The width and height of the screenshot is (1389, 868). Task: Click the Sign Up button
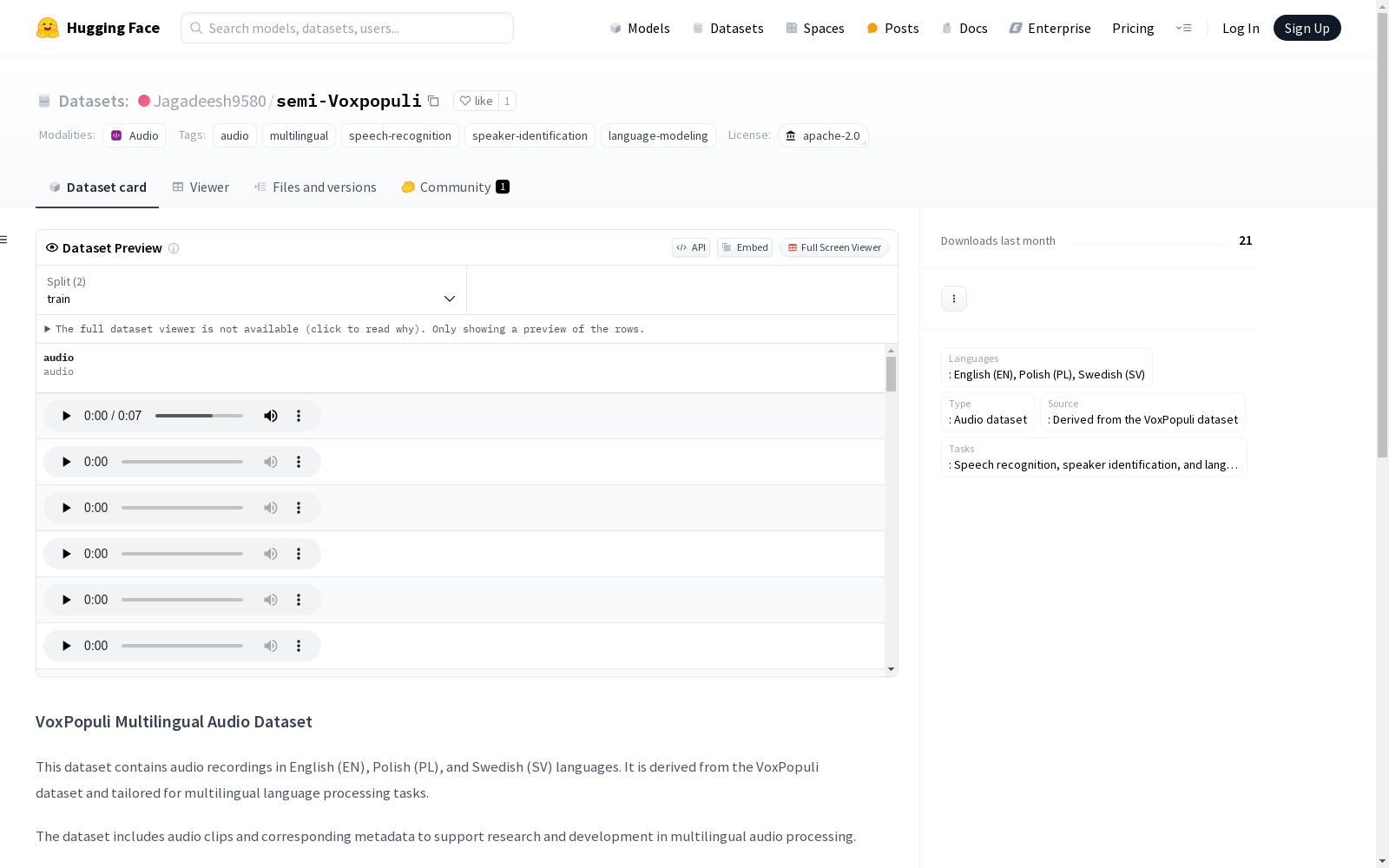1307,28
